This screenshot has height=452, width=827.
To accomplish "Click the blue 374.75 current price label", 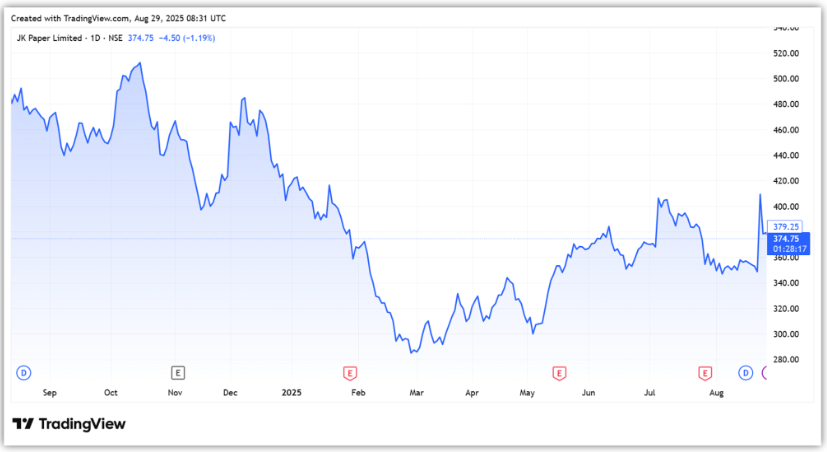I will pos(786,239).
